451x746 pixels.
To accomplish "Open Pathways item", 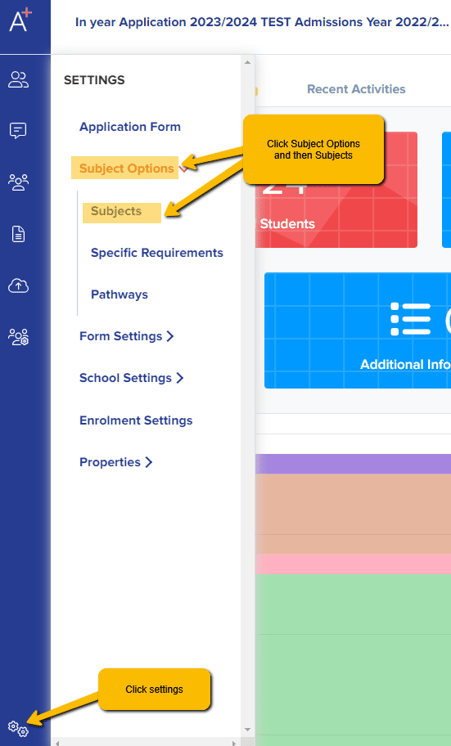I will 119,294.
